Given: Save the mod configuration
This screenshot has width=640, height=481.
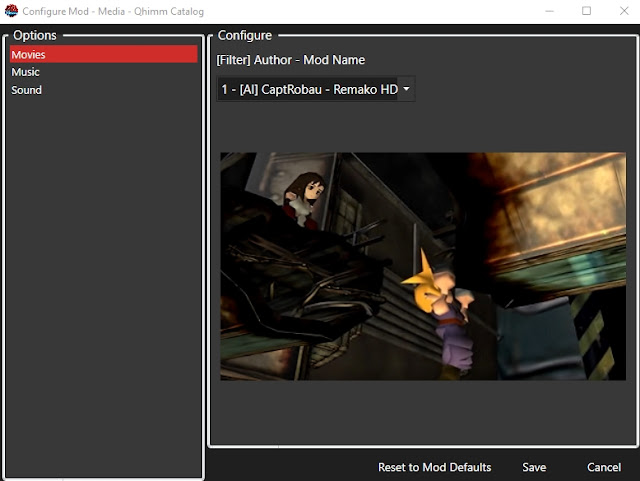Looking at the screenshot, I should [x=534, y=467].
